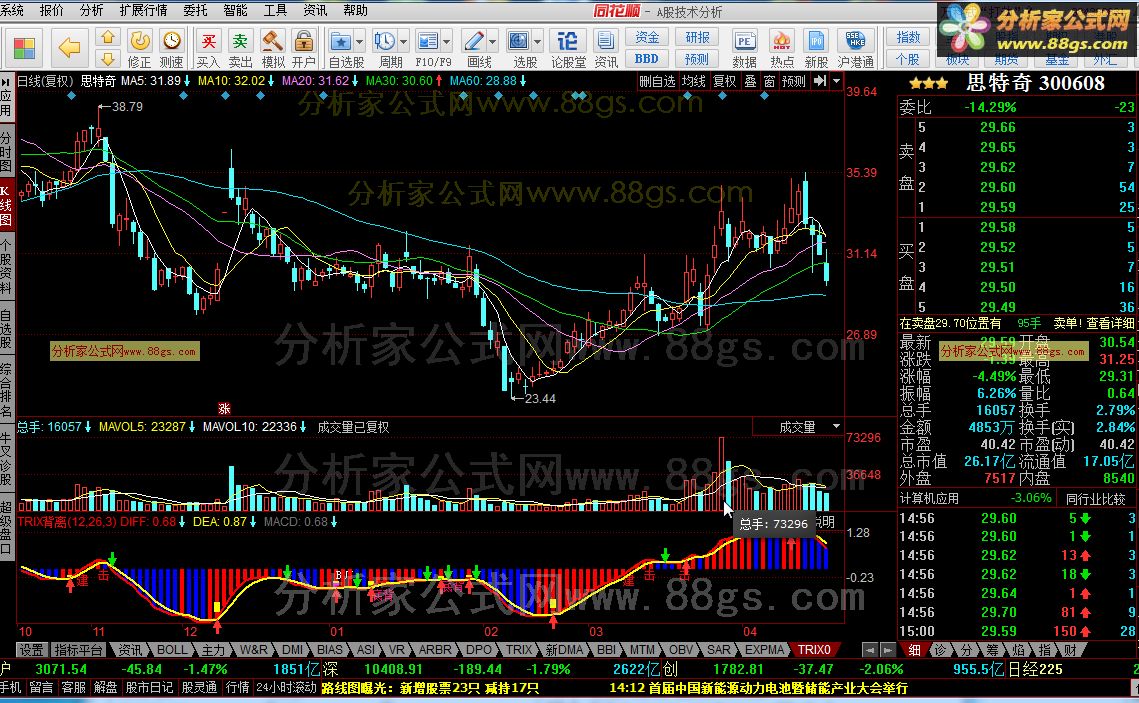The image size is (1139, 703).
Task: Click the 买入 buy icon
Action: point(208,48)
